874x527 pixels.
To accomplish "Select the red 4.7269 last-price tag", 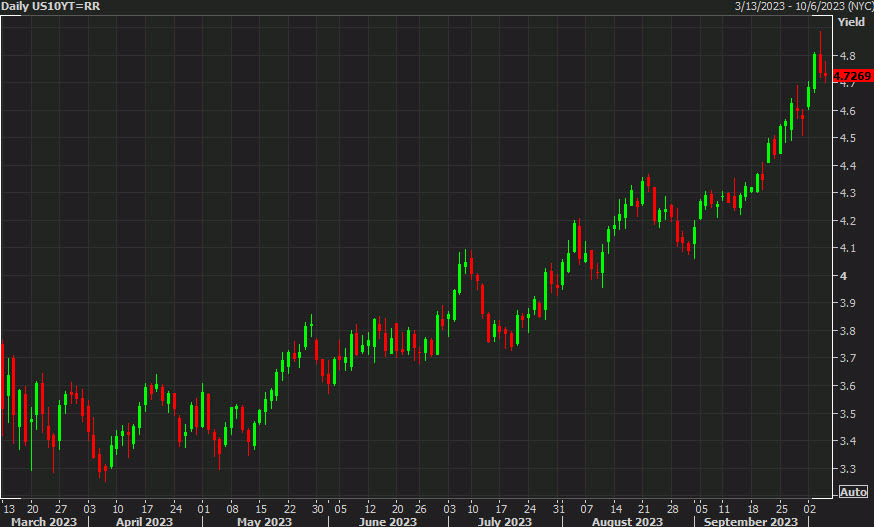I will pyautogui.click(x=852, y=76).
